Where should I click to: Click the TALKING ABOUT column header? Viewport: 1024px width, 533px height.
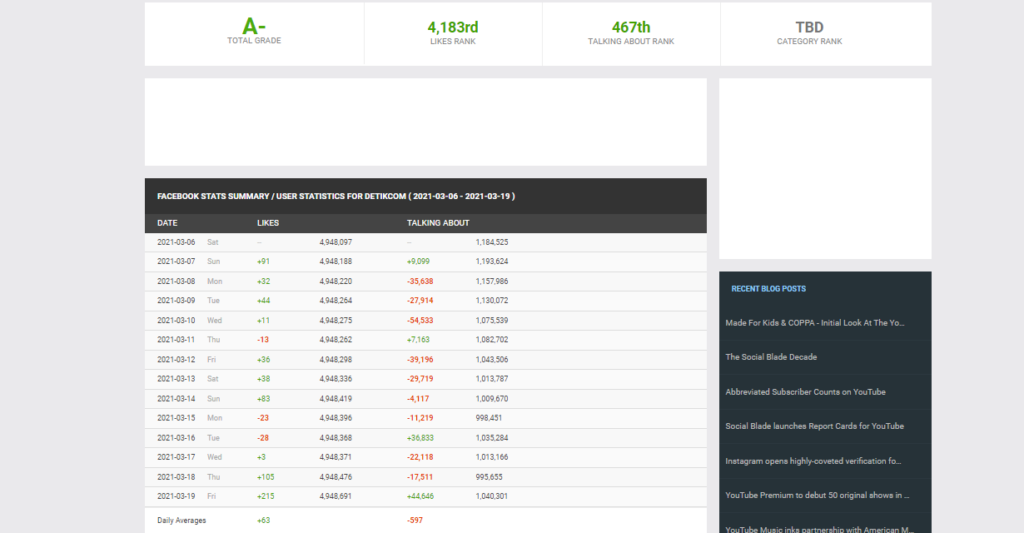tap(438, 223)
